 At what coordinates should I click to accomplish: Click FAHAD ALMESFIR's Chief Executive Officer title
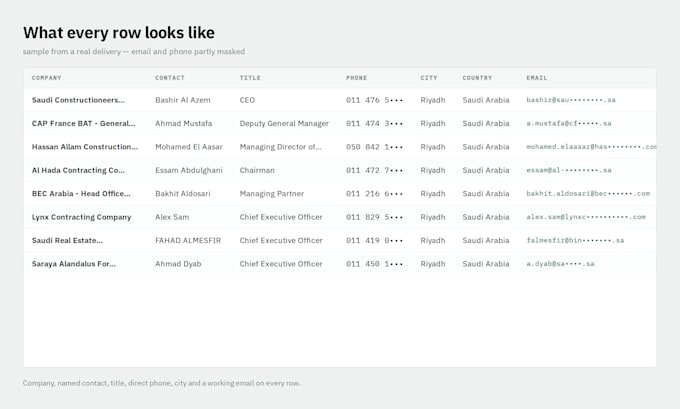coord(281,240)
